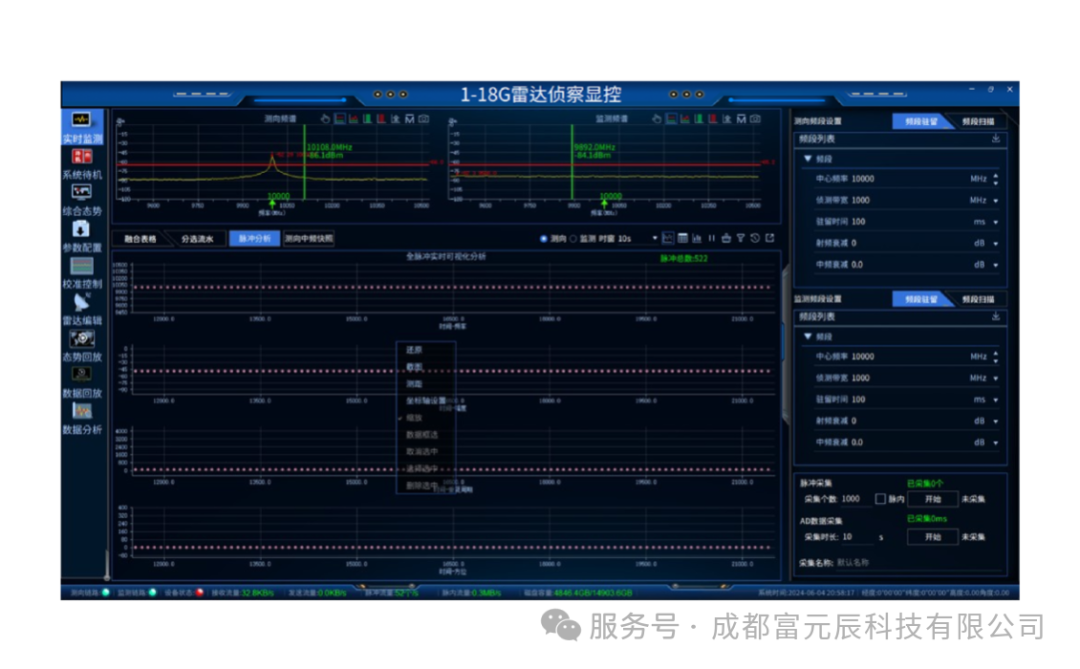Collapse 频段 tree in 测向频段设置
Viewport: 1080px width, 669px height.
pyautogui.click(x=808, y=158)
